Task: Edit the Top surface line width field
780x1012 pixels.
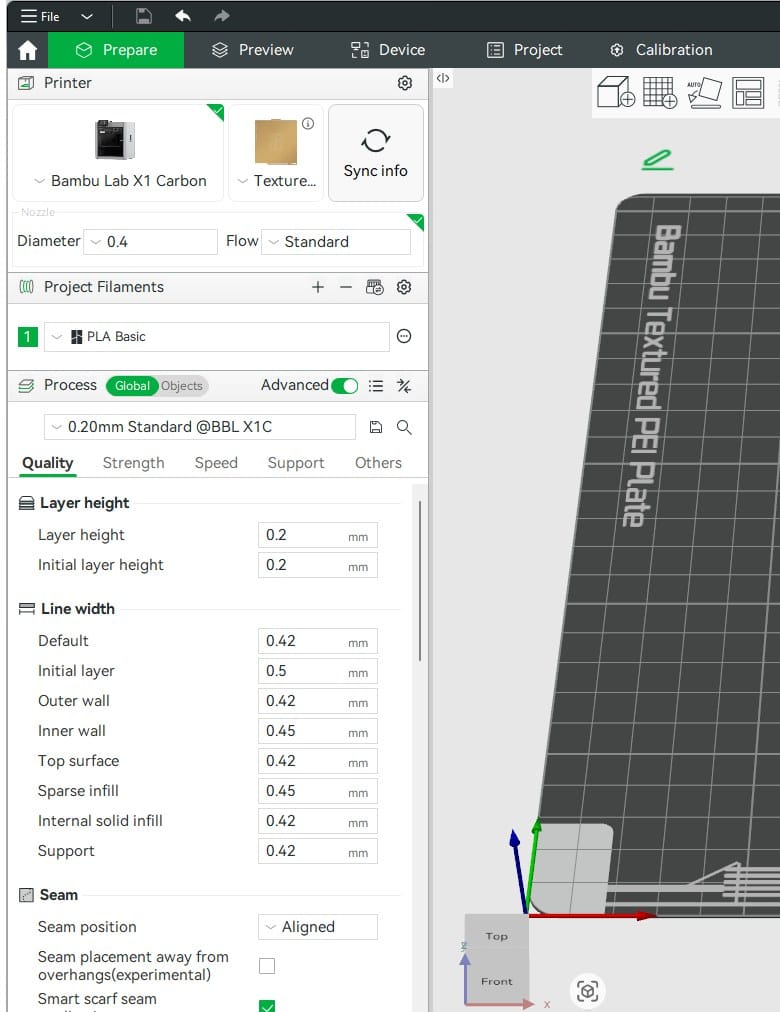Action: coord(317,761)
